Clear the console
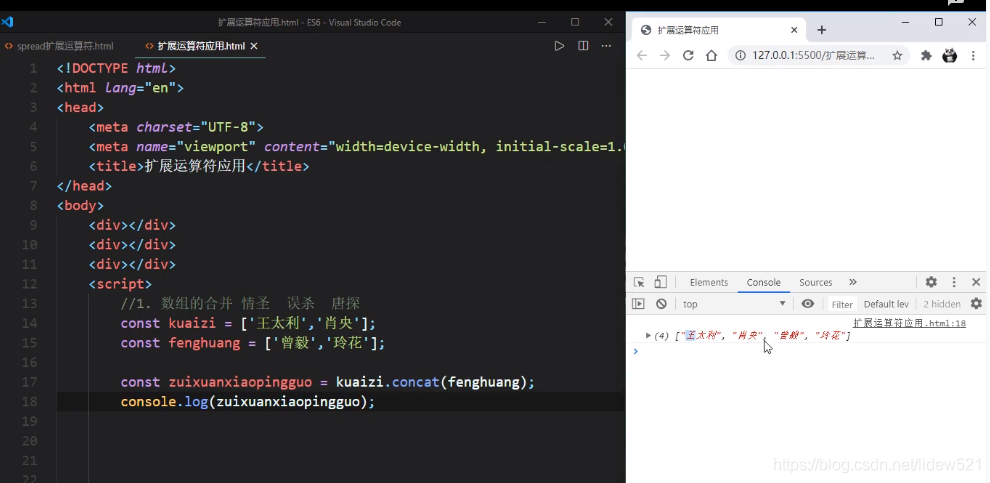990x483 pixels. click(x=661, y=304)
